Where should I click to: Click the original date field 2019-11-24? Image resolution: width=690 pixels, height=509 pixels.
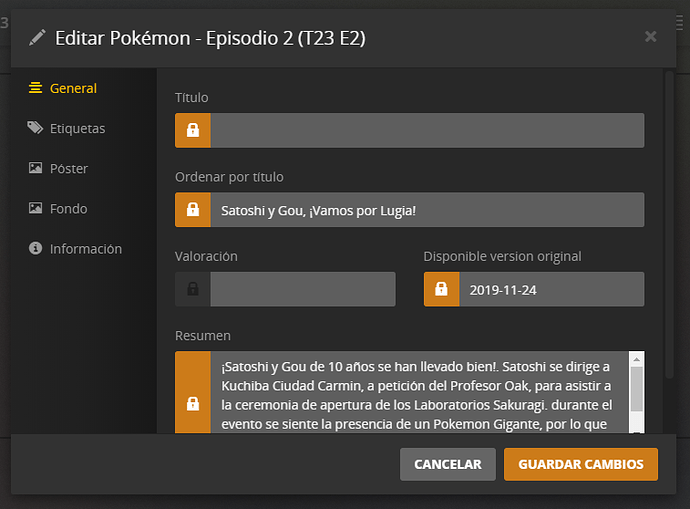tap(552, 289)
